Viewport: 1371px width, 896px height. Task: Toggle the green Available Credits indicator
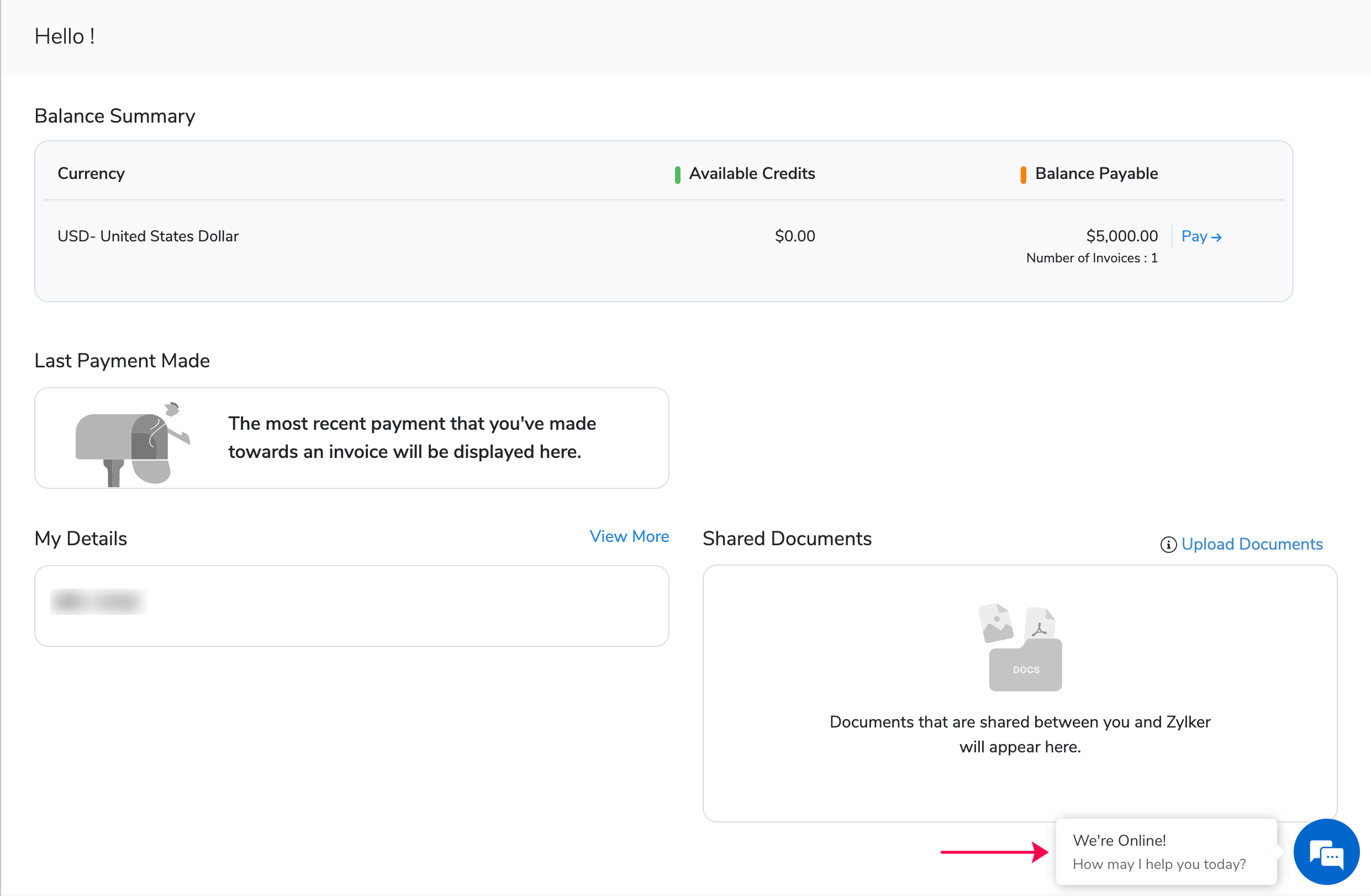(x=677, y=174)
